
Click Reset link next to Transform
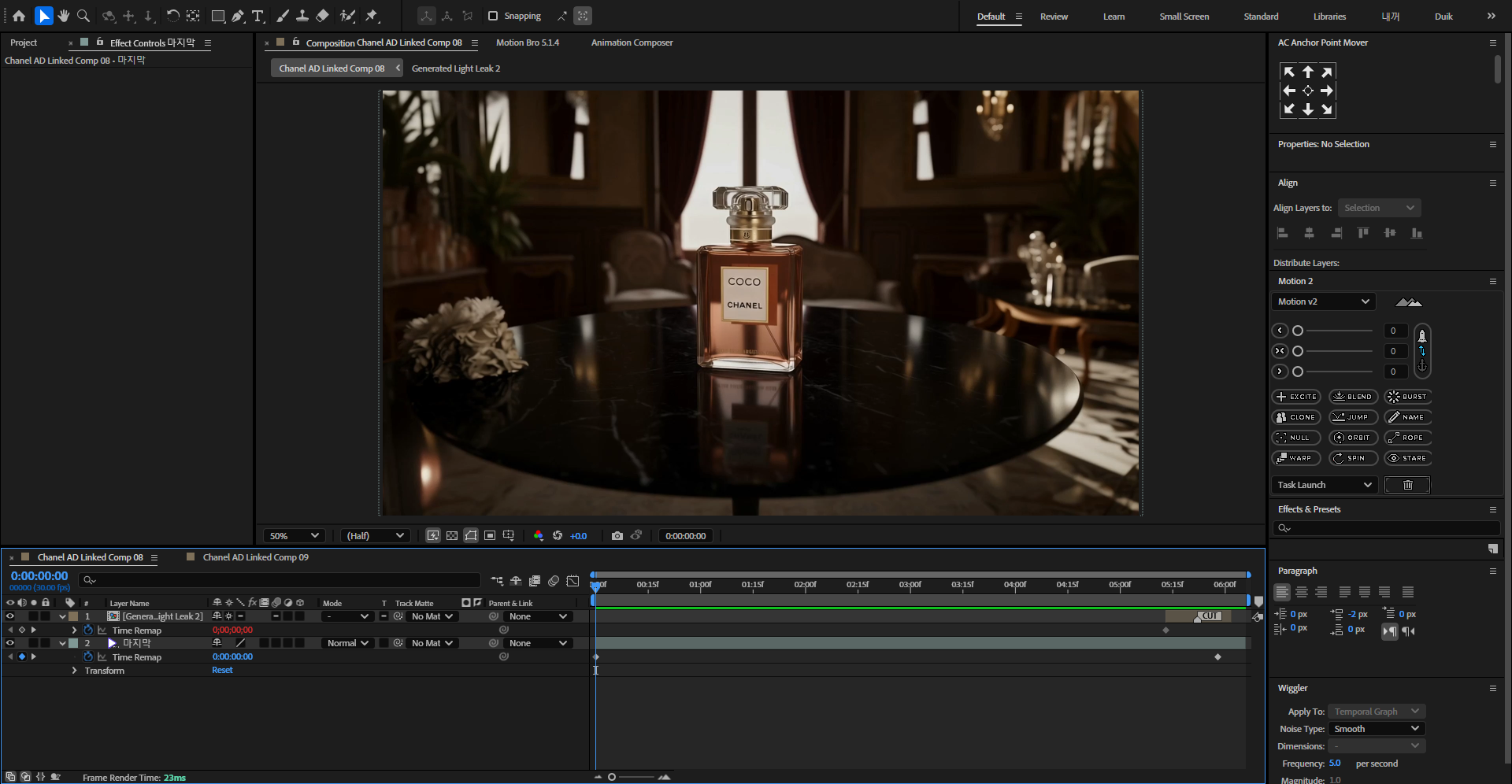[x=222, y=671]
